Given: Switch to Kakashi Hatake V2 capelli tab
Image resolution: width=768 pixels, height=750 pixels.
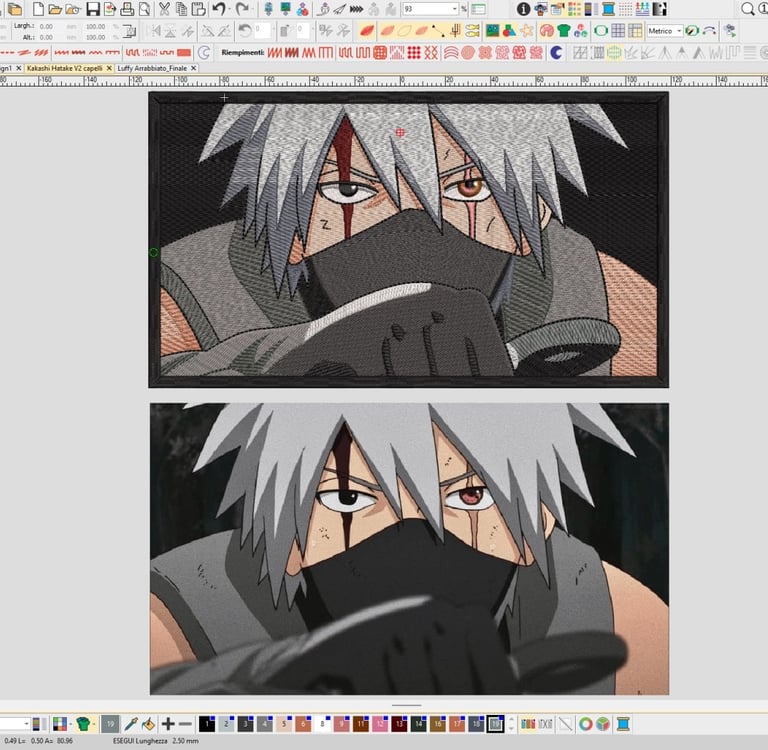Looking at the screenshot, I should (65, 68).
